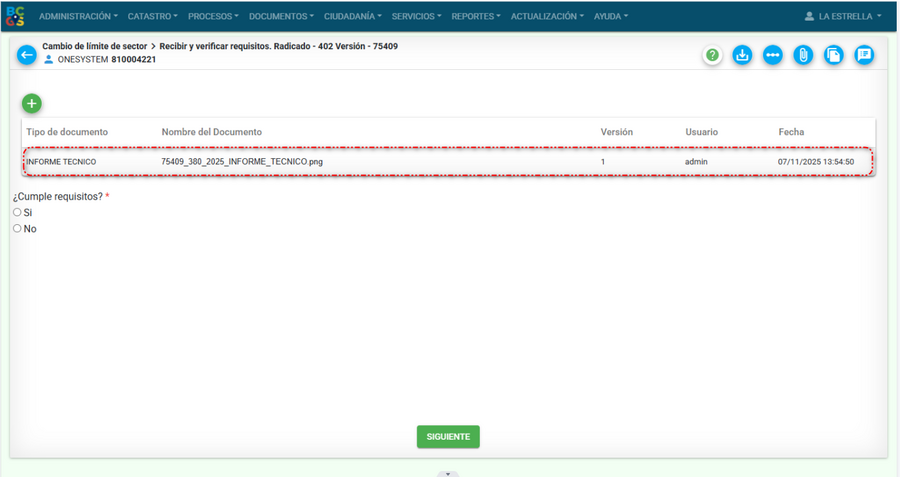Select 'Si' for Cumple requisitos
The width and height of the screenshot is (900, 477).
click(x=17, y=212)
